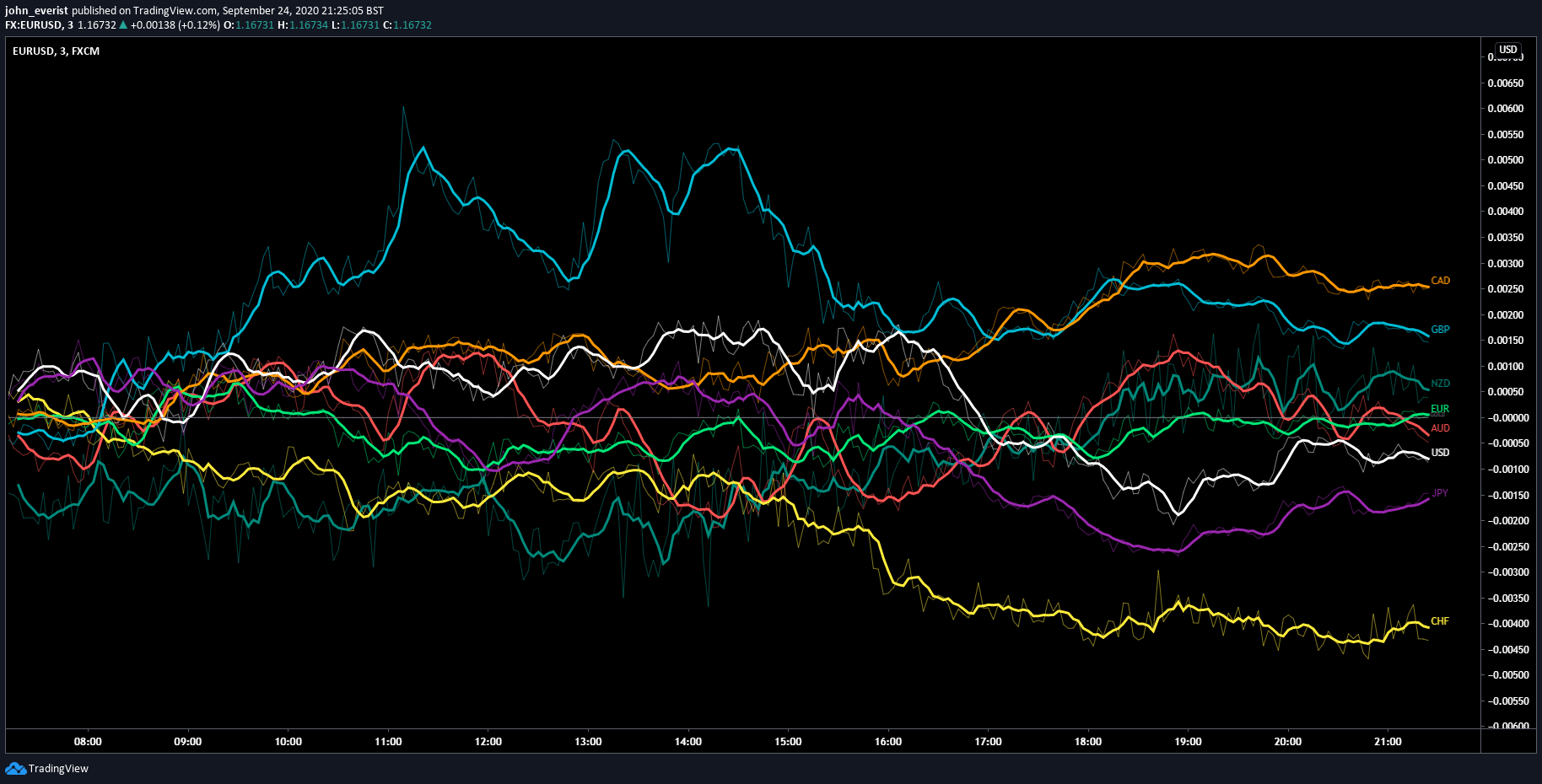Click the -0.00250 price scale value
Image resolution: width=1542 pixels, height=784 pixels.
1507,547
